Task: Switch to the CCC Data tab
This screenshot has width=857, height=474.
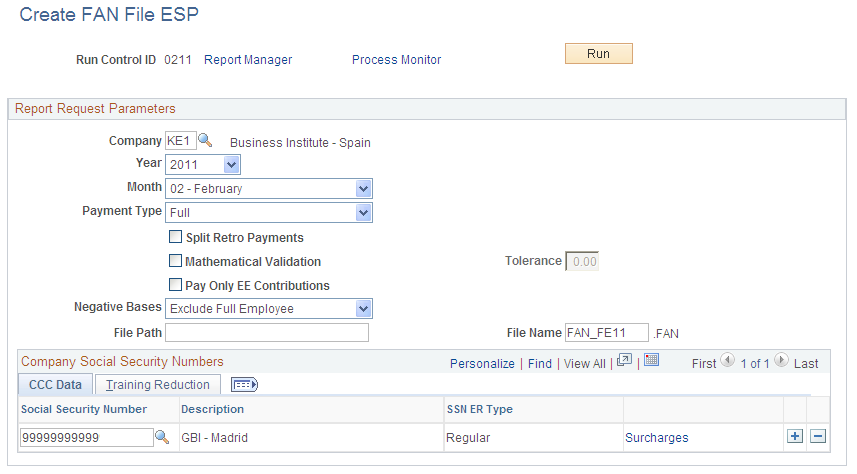Action: [x=55, y=385]
